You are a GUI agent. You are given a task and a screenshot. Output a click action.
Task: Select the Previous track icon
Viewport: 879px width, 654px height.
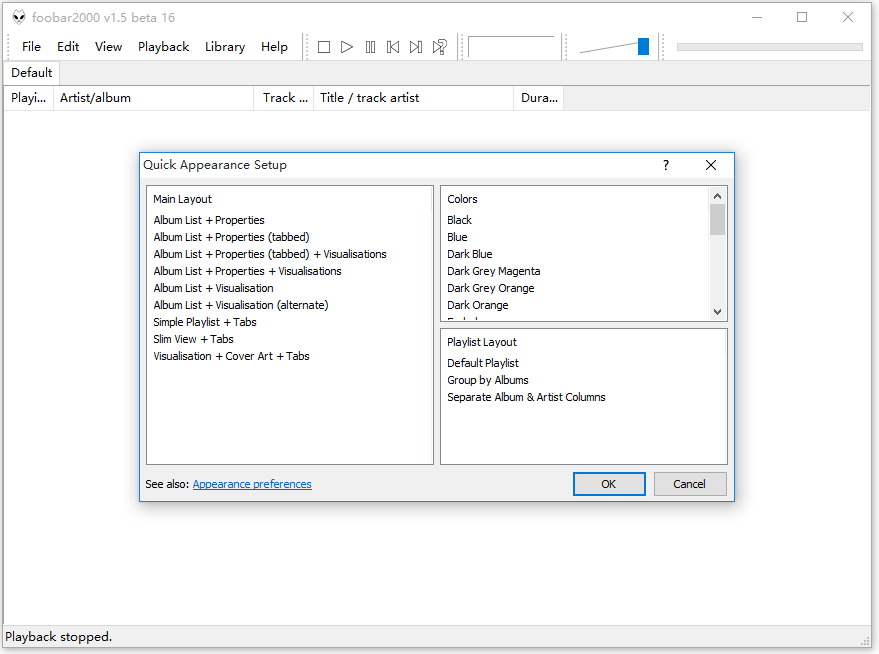393,46
